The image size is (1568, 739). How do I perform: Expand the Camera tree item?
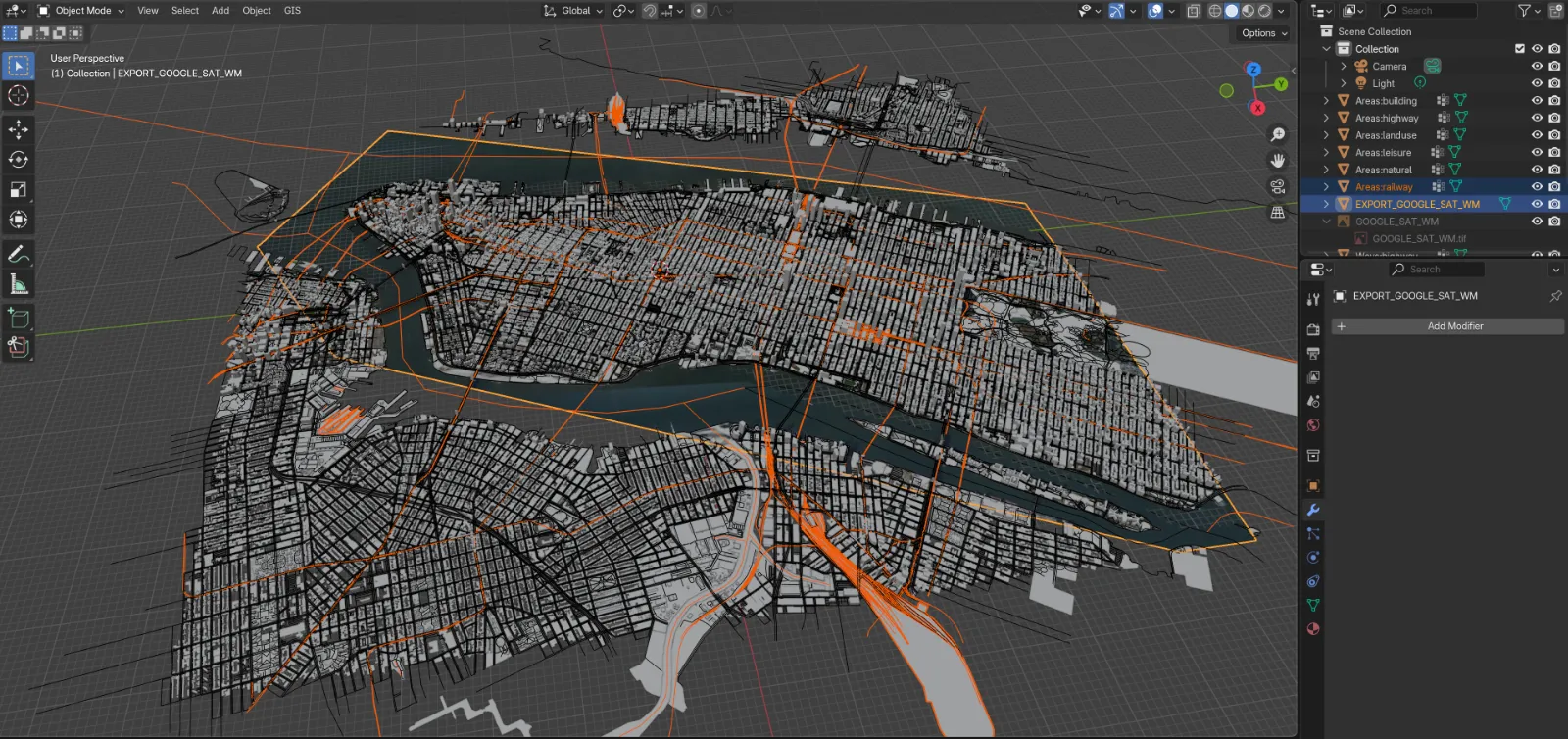[1344, 66]
